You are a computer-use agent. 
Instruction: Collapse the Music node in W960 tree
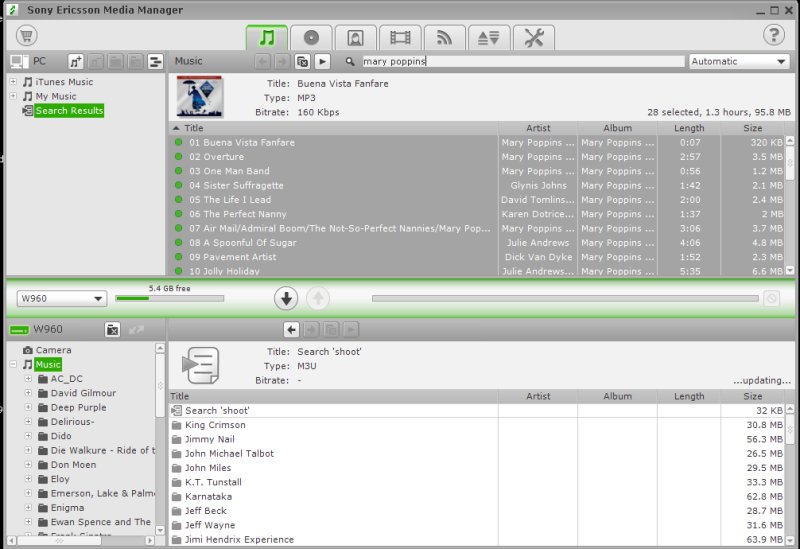(x=13, y=364)
